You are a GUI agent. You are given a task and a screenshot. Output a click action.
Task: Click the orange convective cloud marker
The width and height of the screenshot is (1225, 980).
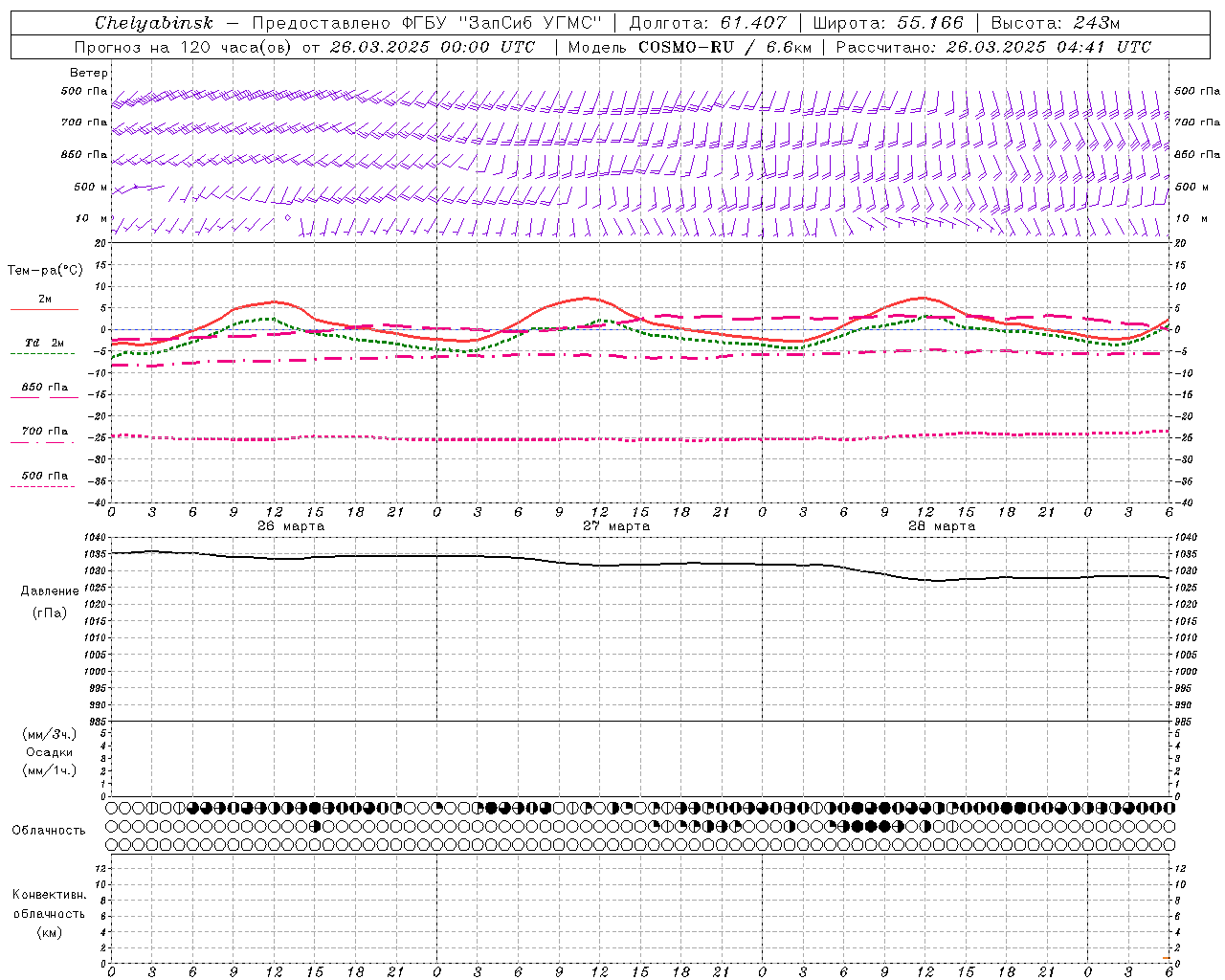pos(1167,958)
